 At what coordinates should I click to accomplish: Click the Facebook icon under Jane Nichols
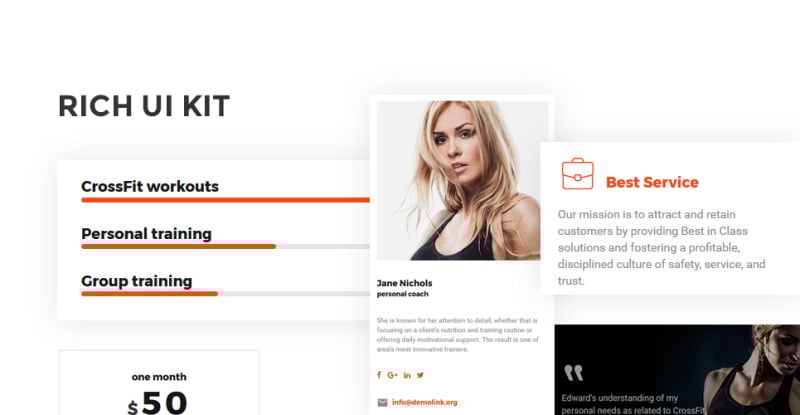379,375
